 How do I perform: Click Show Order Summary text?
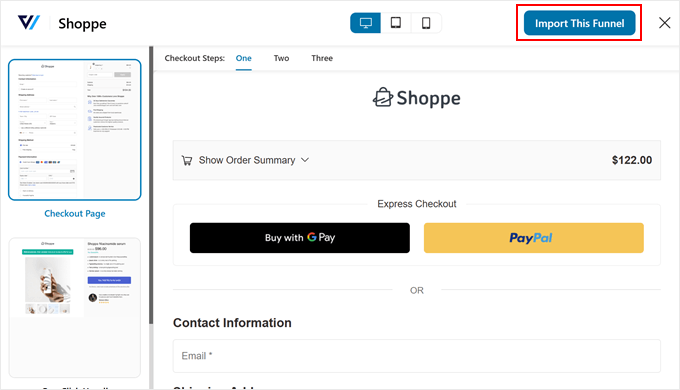point(247,160)
